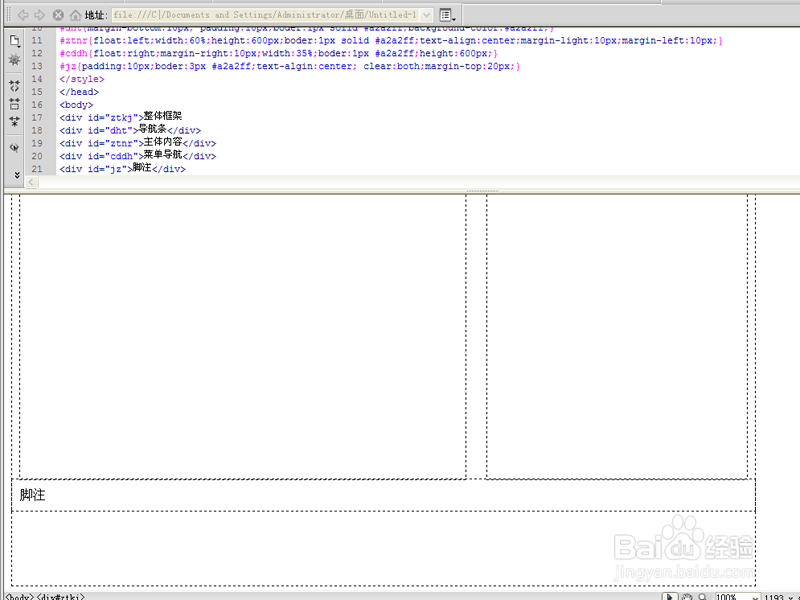The image size is (800, 600).
Task: Select the <body> tag in tag selector
Action: click(19, 596)
